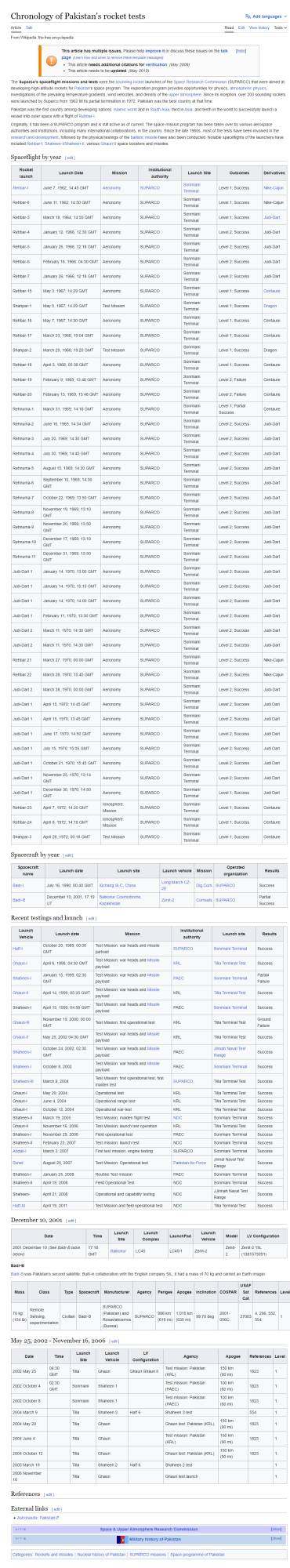Show the Space & Upper Atmosphere Research Commission navbox

point(276,1529)
